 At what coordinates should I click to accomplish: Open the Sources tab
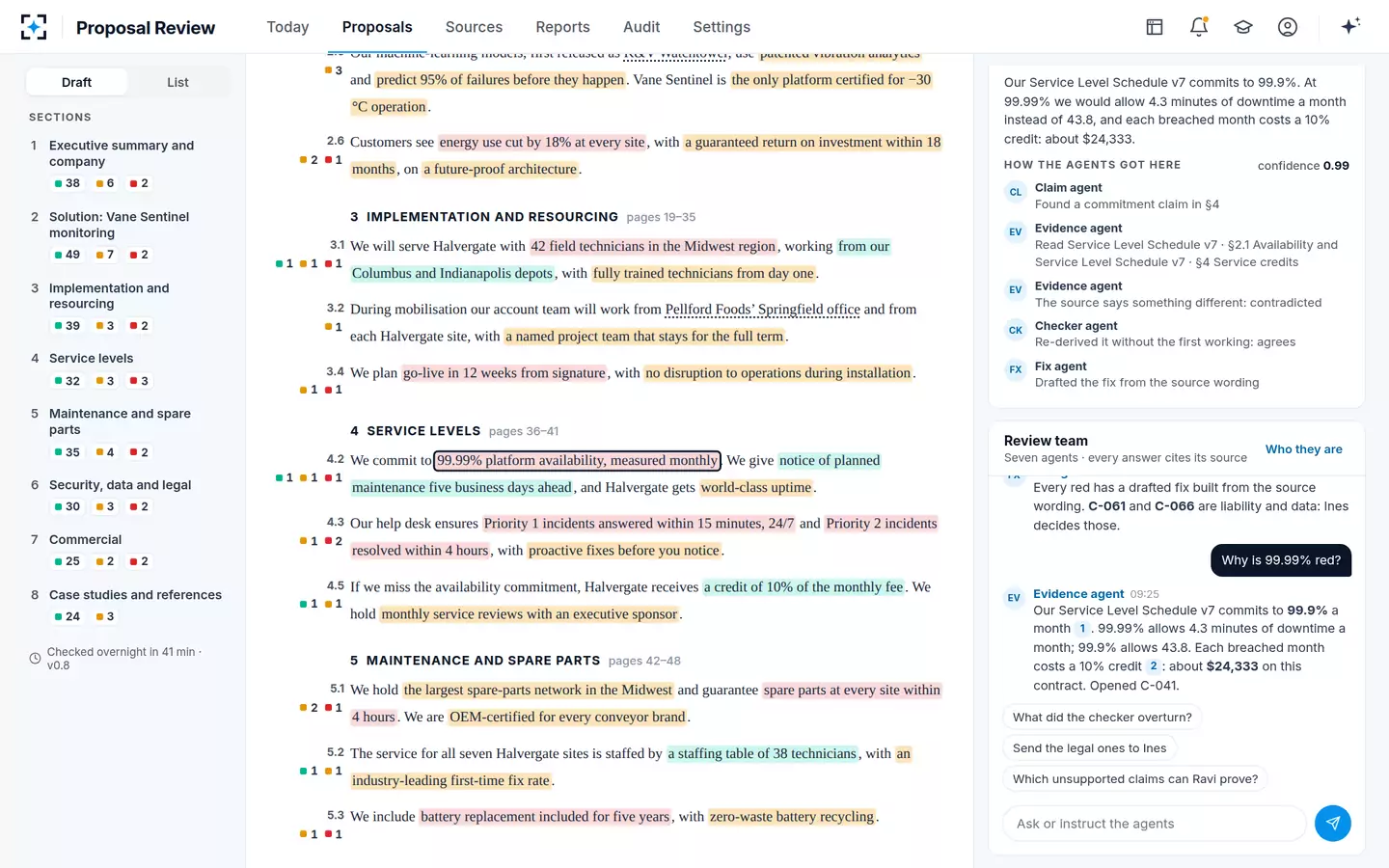pos(474,27)
